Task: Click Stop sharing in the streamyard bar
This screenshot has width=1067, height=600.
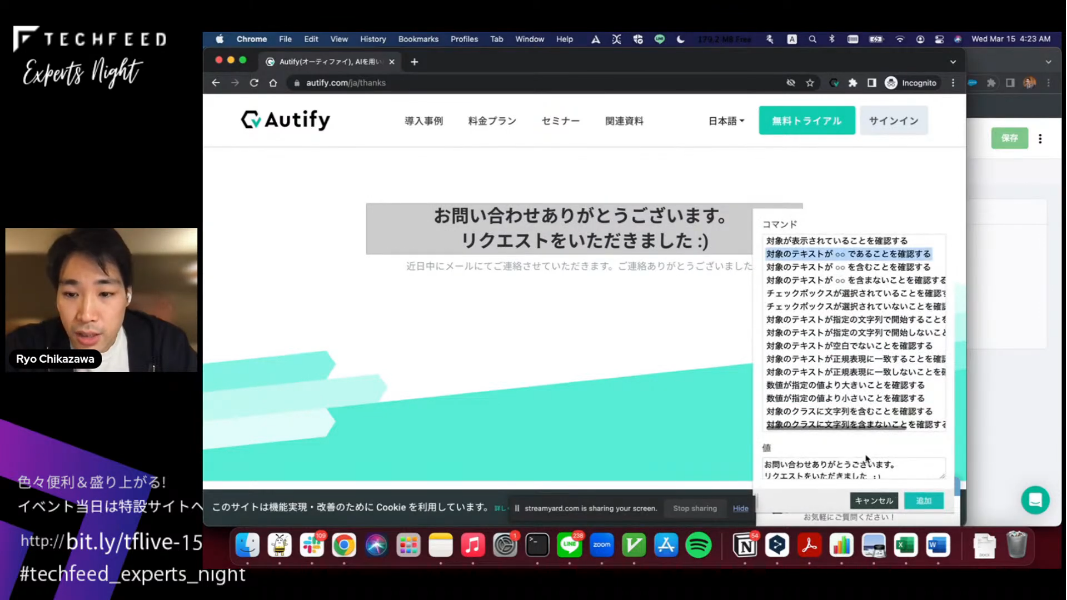Action: click(695, 508)
